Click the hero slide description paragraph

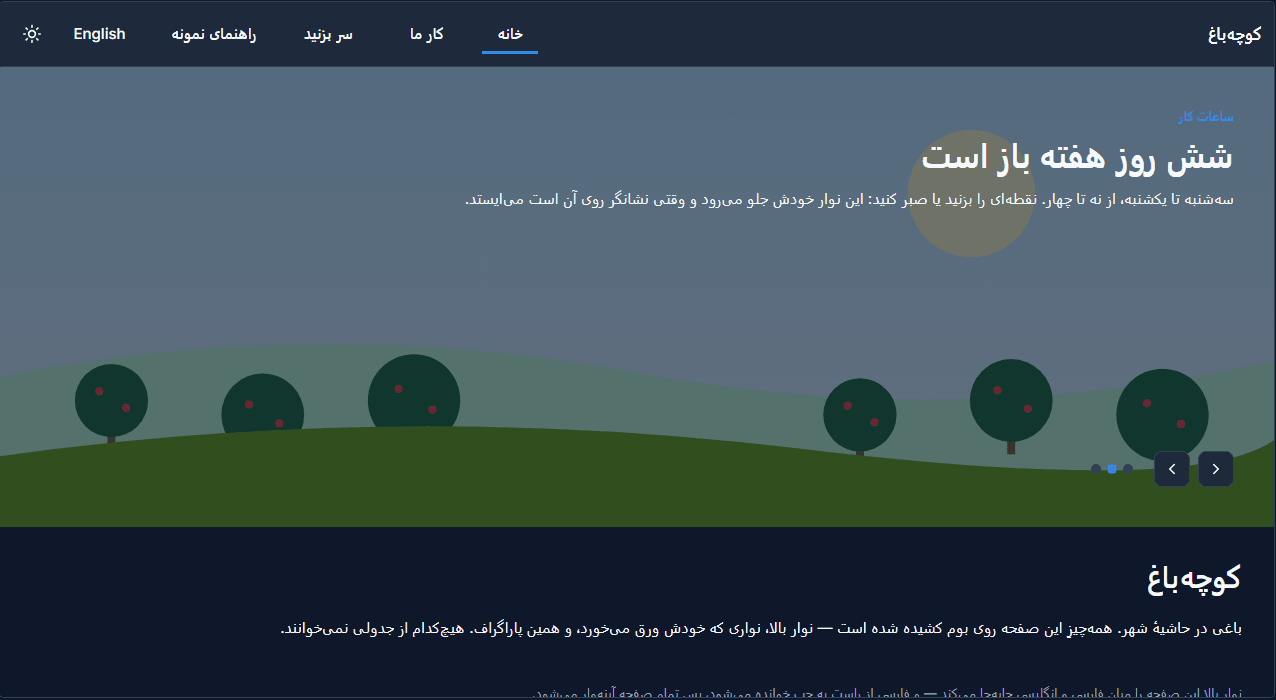tap(849, 199)
